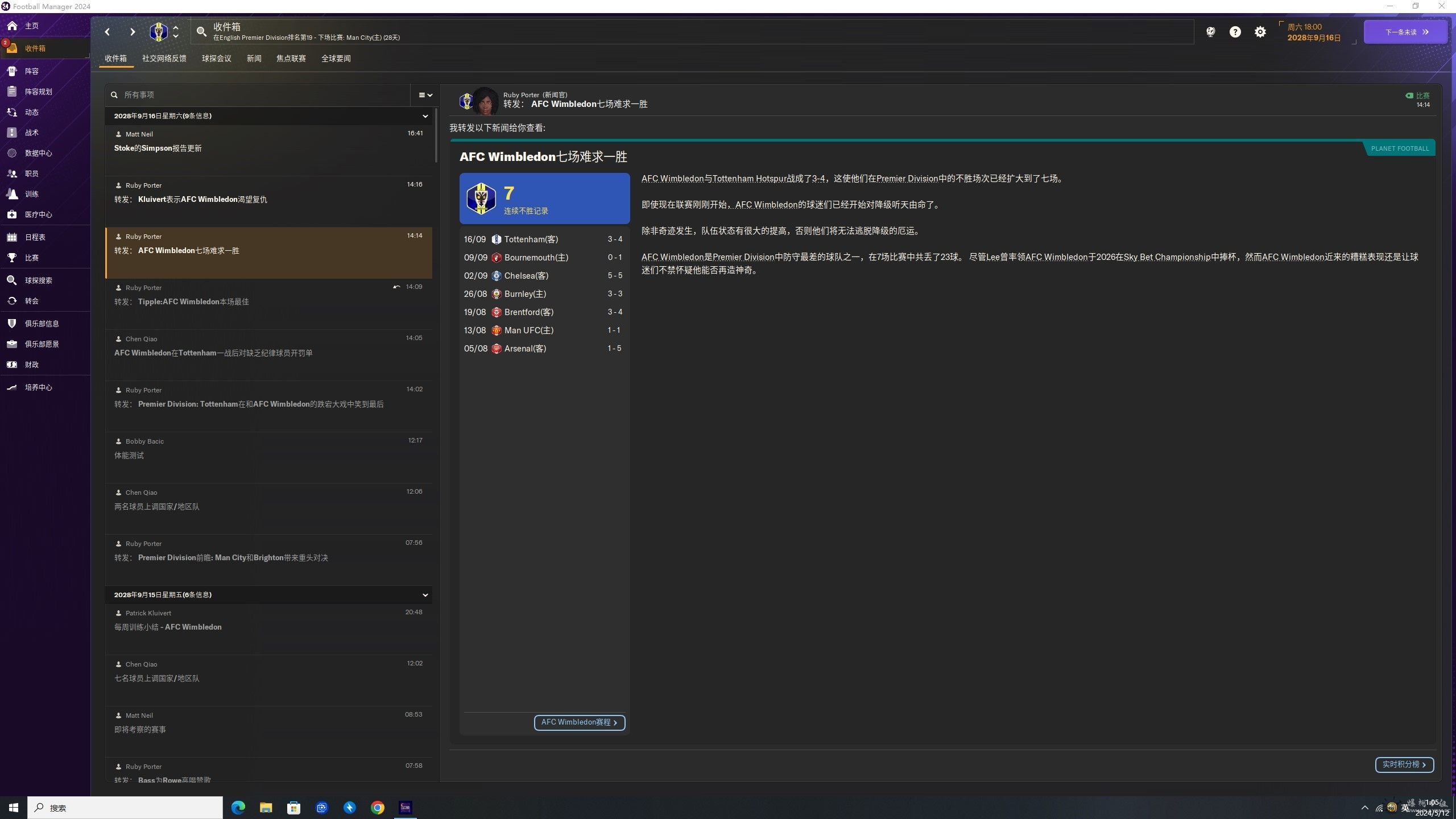The width and height of the screenshot is (1456, 819).
Task: Click the 周六 18:00 date display
Action: [1314, 32]
